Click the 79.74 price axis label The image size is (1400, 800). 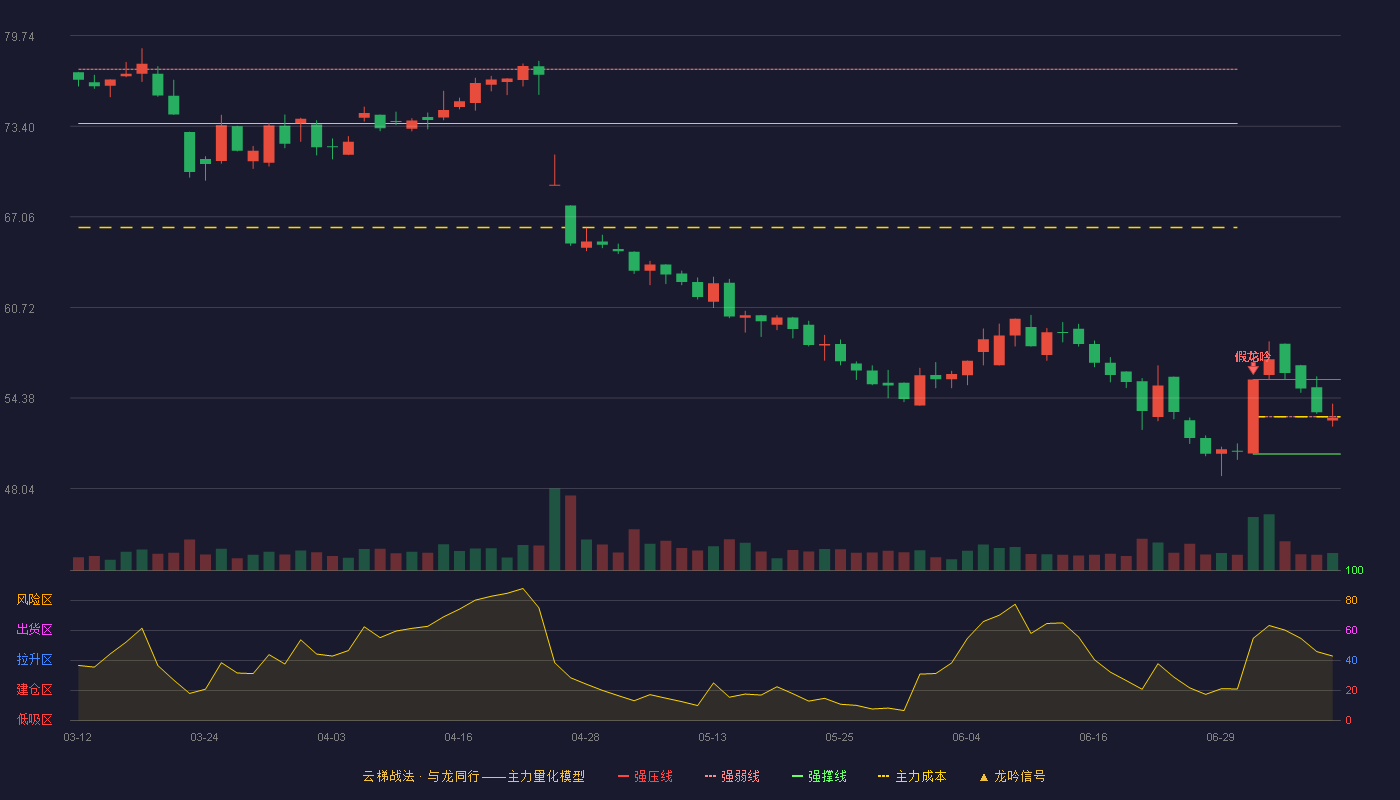(x=19, y=37)
